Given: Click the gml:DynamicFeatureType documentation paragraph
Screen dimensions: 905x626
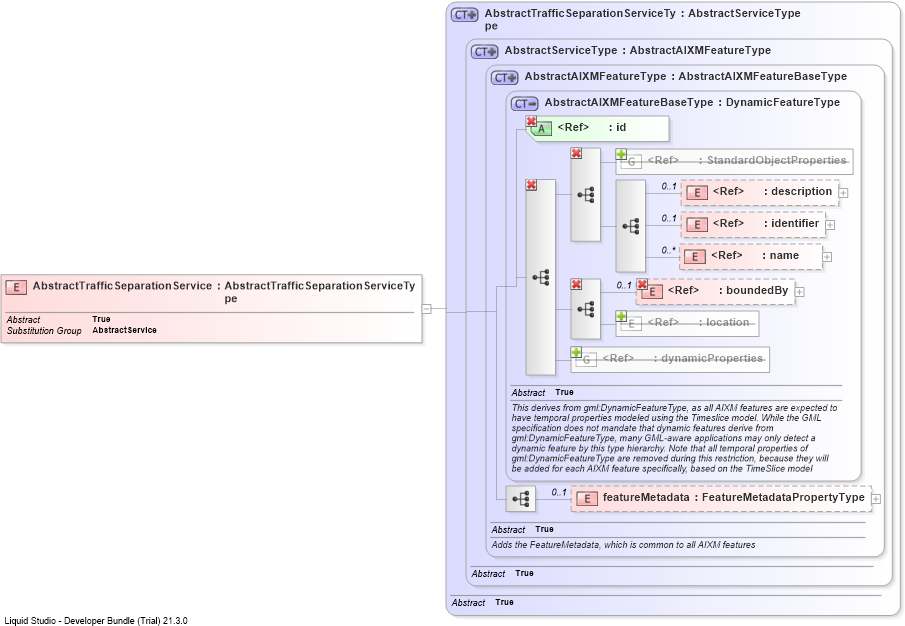Looking at the screenshot, I should tap(674, 438).
